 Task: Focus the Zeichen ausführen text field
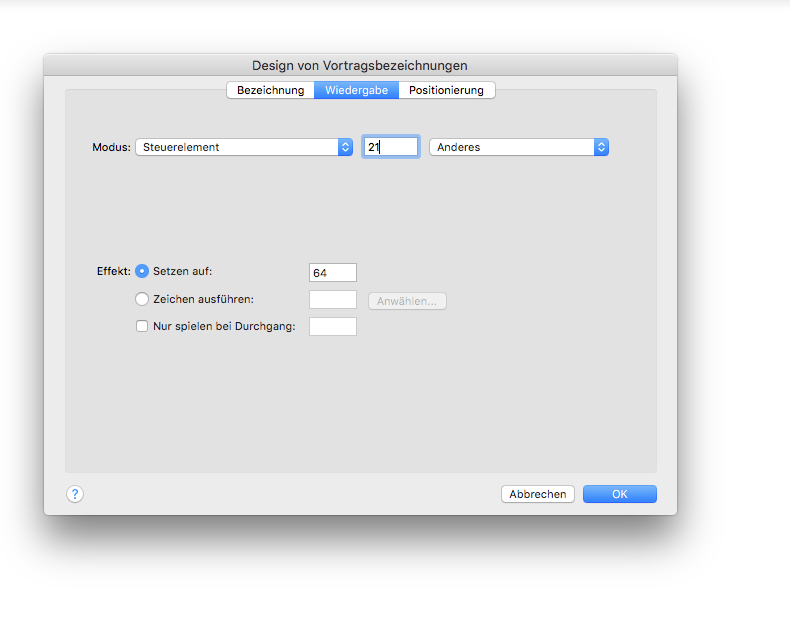[x=333, y=300]
